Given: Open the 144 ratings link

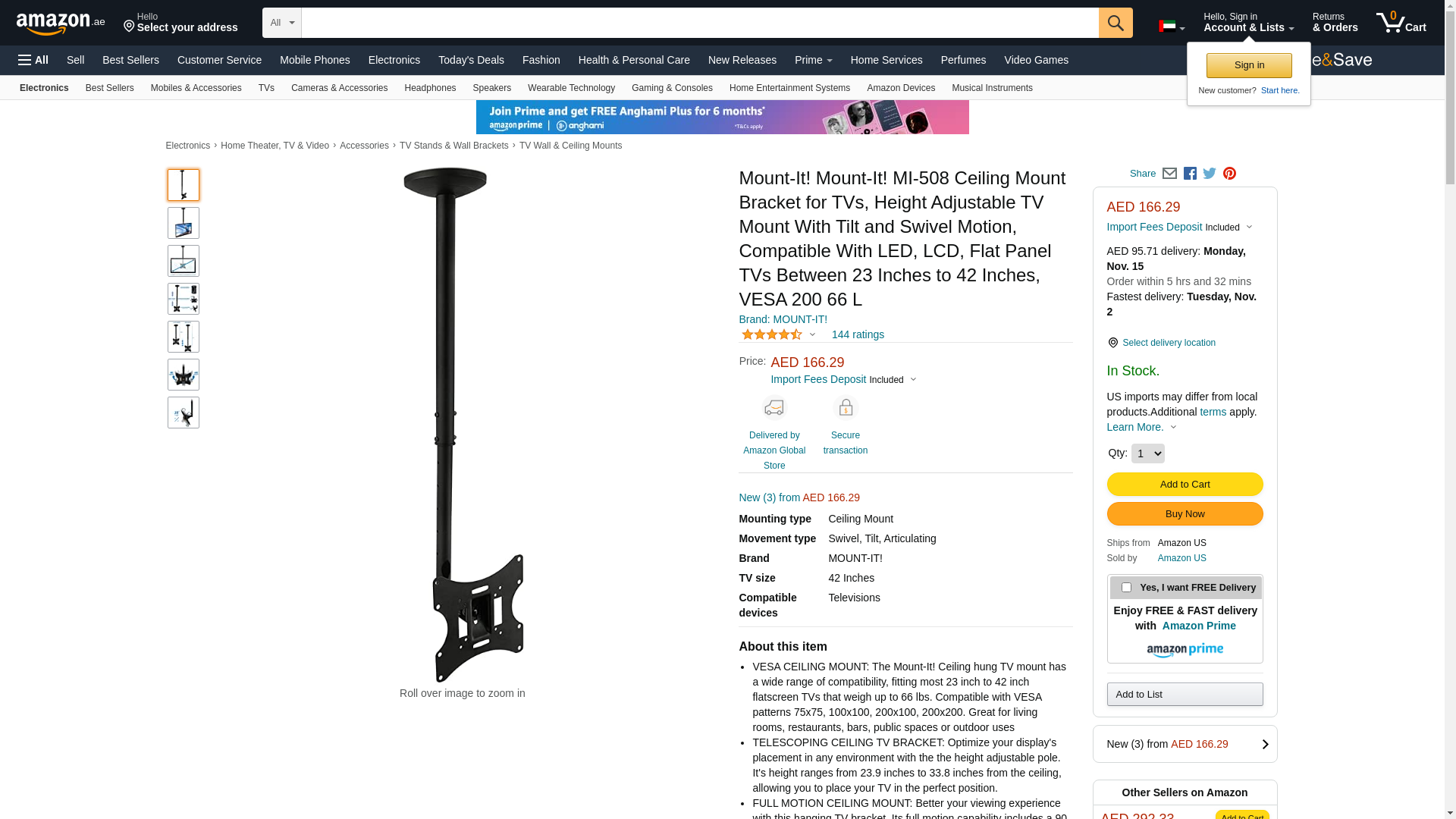Looking at the screenshot, I should 858,334.
